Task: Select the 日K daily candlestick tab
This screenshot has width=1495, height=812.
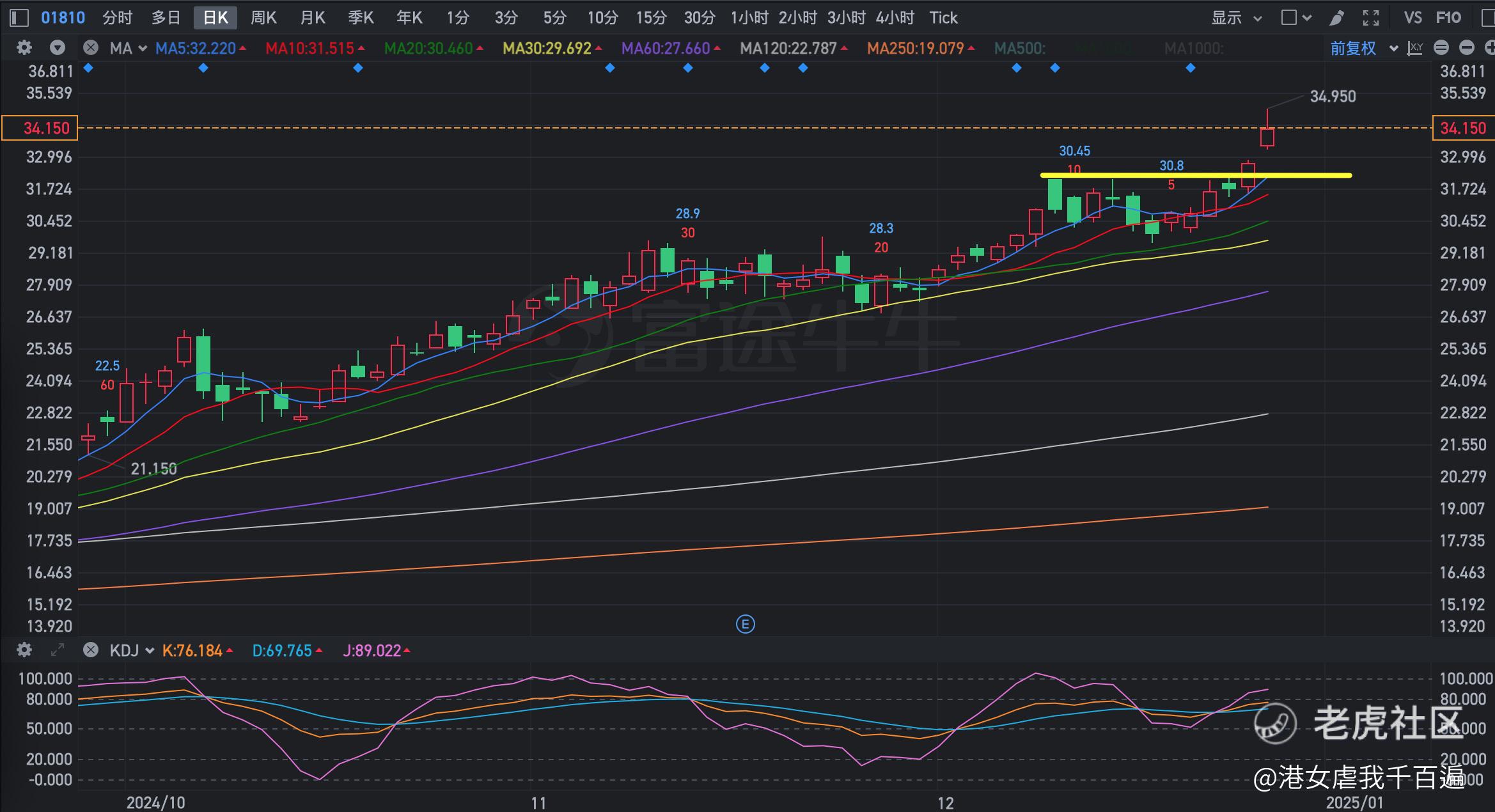Action: click(215, 18)
